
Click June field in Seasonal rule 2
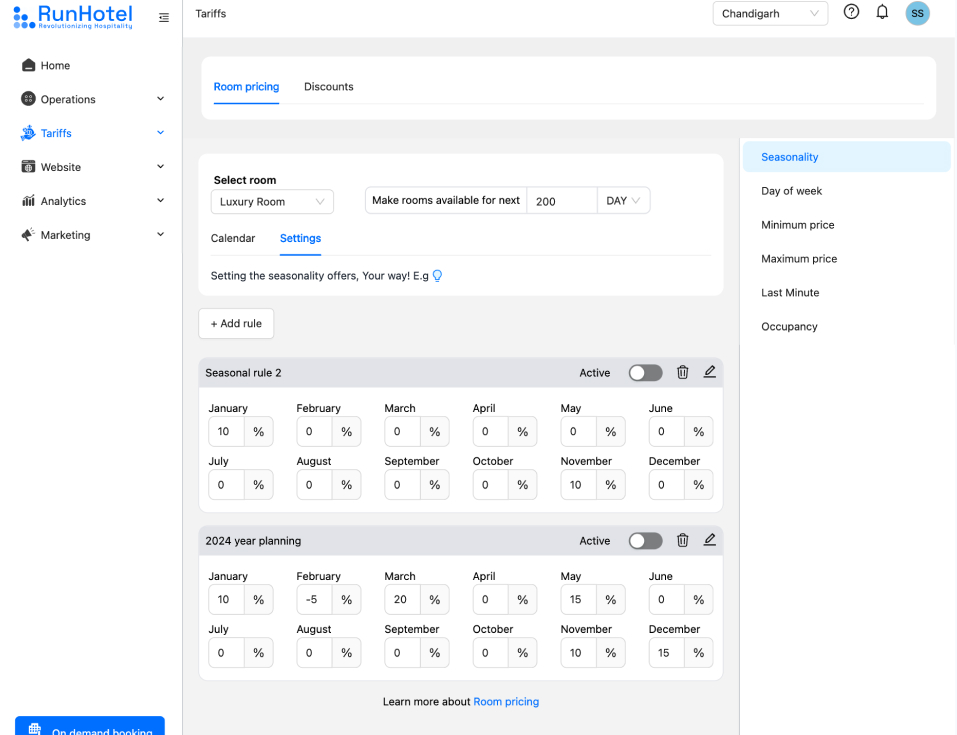coord(666,432)
